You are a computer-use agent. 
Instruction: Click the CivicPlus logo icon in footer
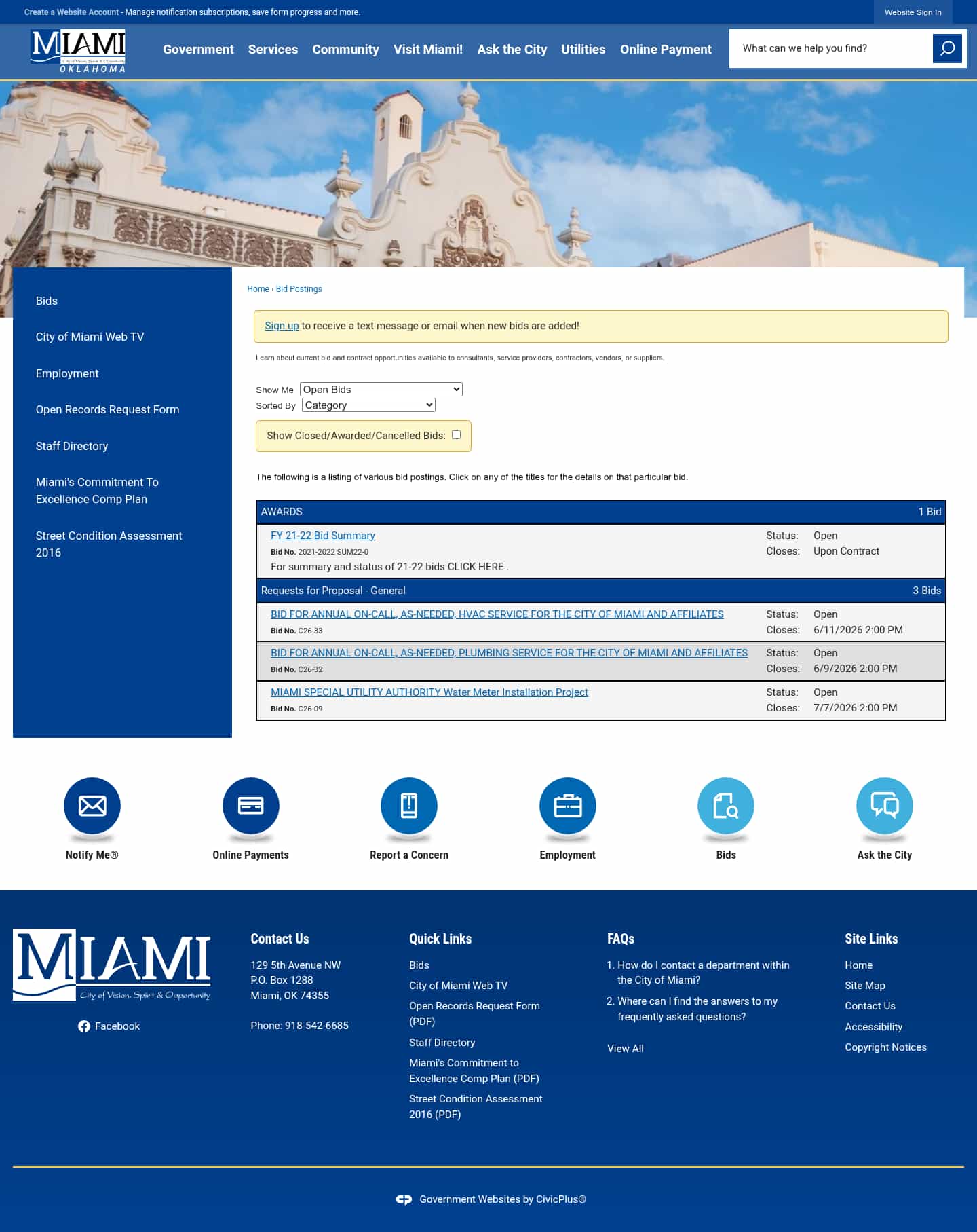[404, 1199]
